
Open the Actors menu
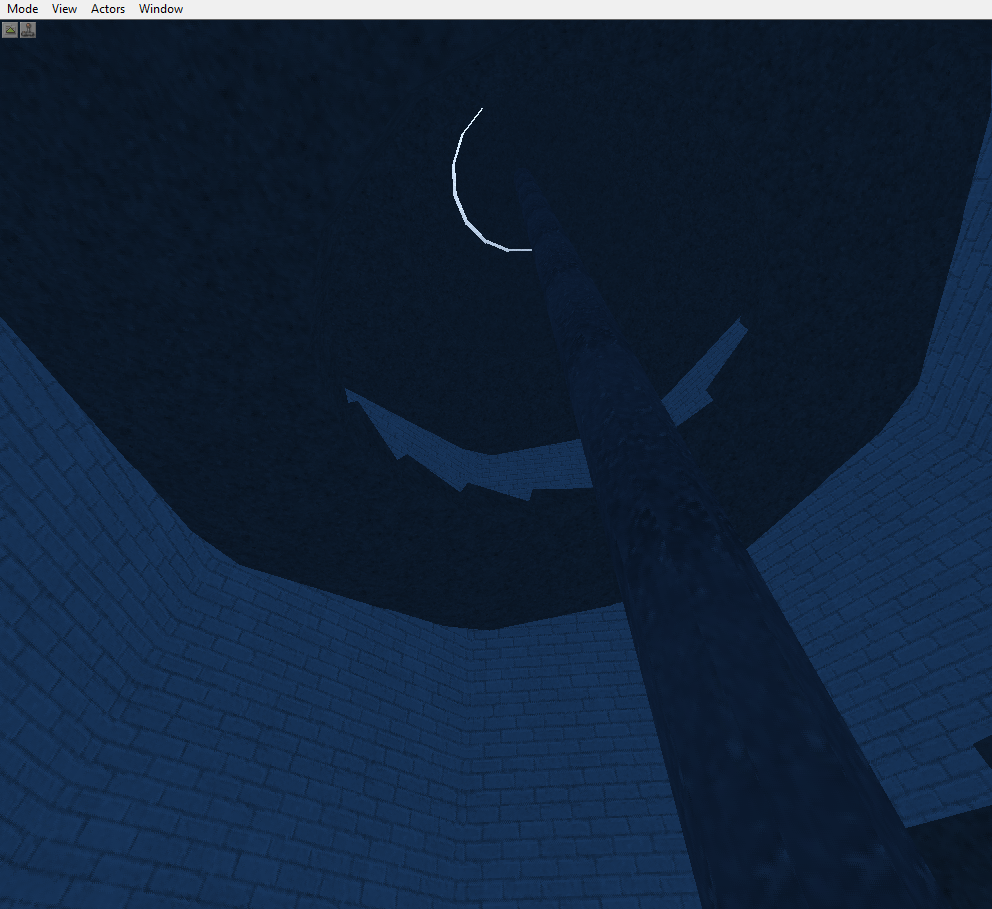click(x=108, y=9)
